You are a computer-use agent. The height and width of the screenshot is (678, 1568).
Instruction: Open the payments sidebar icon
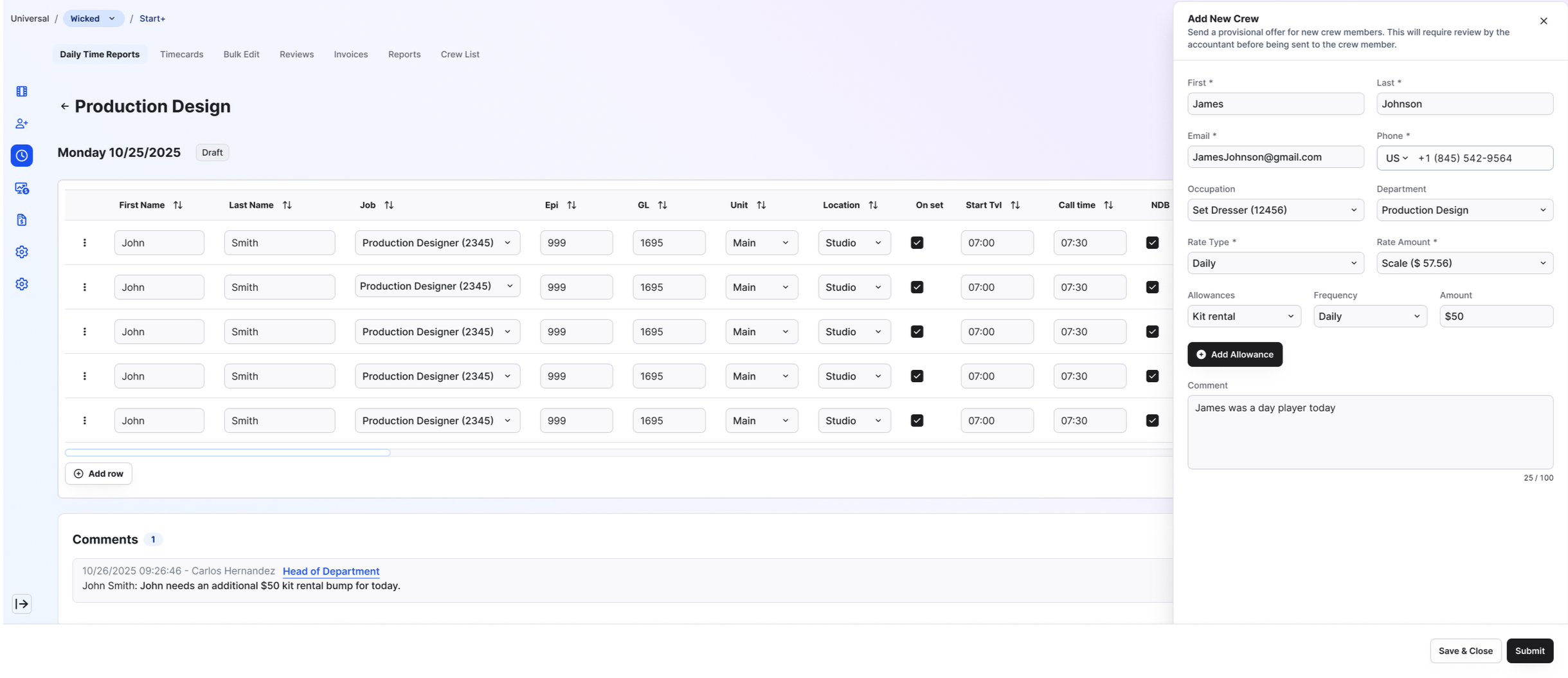(x=21, y=188)
